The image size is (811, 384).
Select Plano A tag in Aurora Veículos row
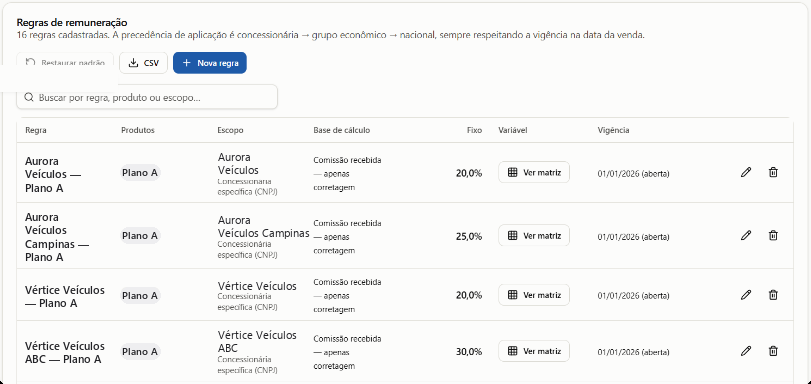(140, 173)
